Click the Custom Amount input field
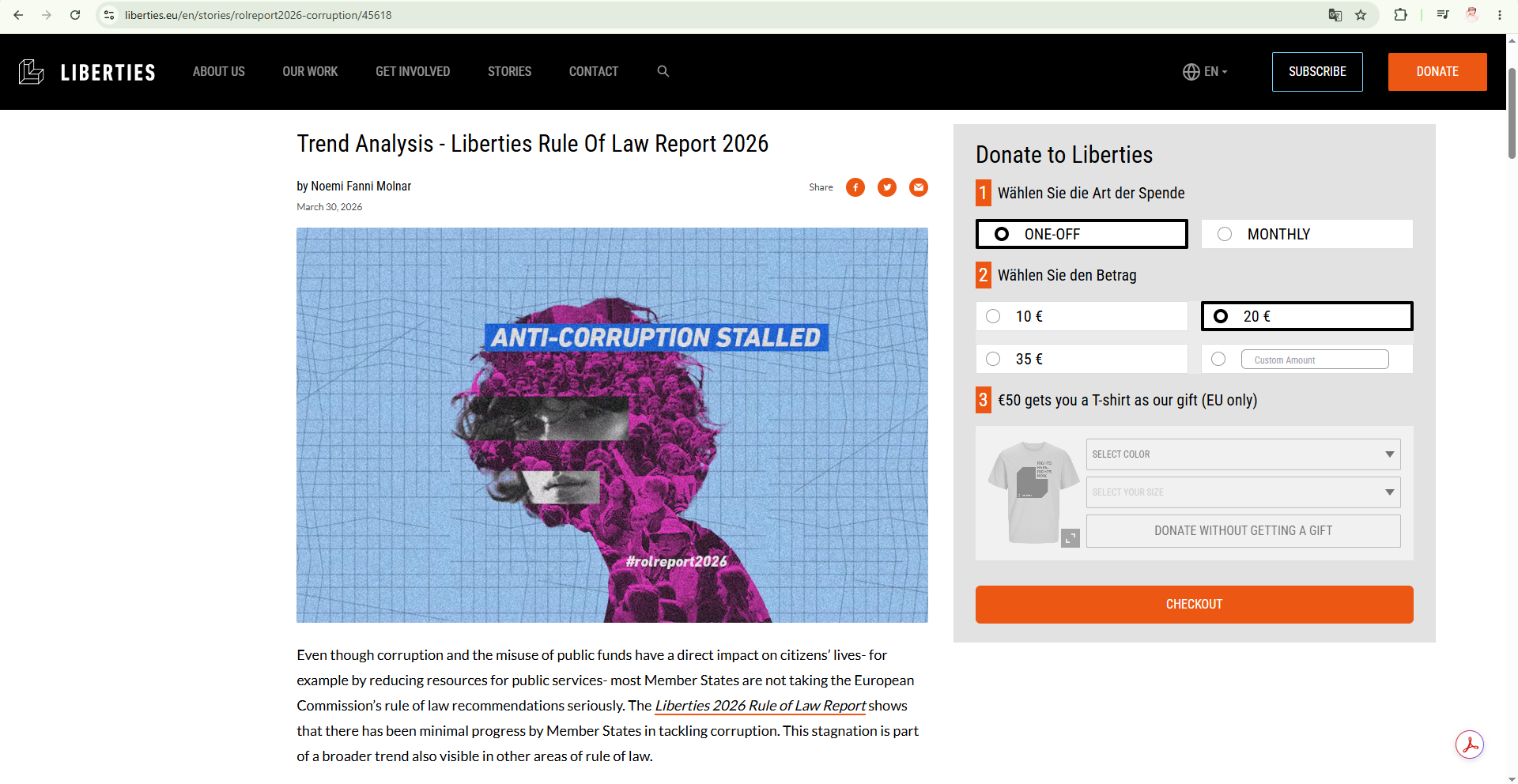Viewport: 1518px width, 784px height. click(x=1315, y=360)
